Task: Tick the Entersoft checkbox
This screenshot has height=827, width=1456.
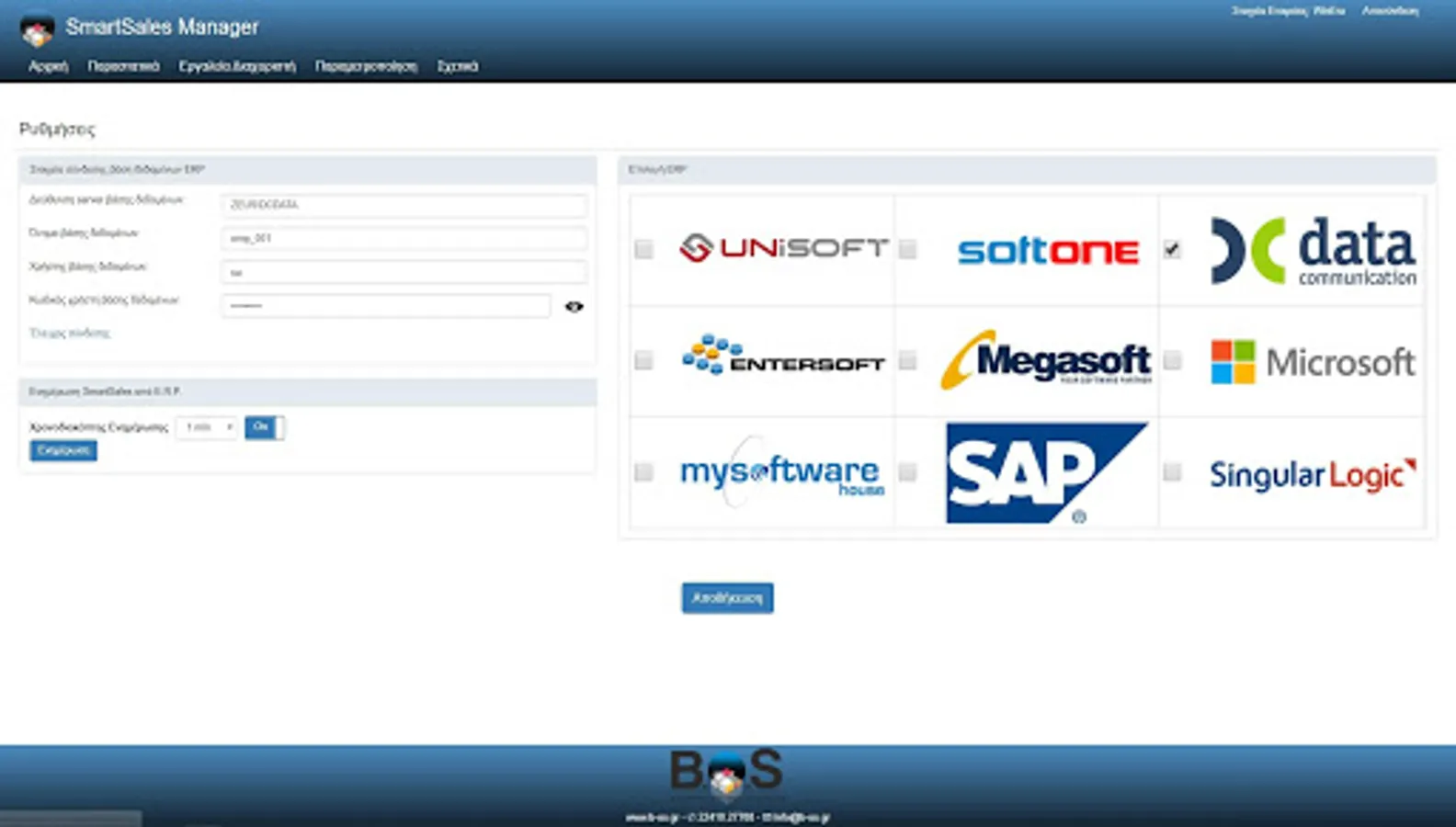Action: (x=643, y=360)
